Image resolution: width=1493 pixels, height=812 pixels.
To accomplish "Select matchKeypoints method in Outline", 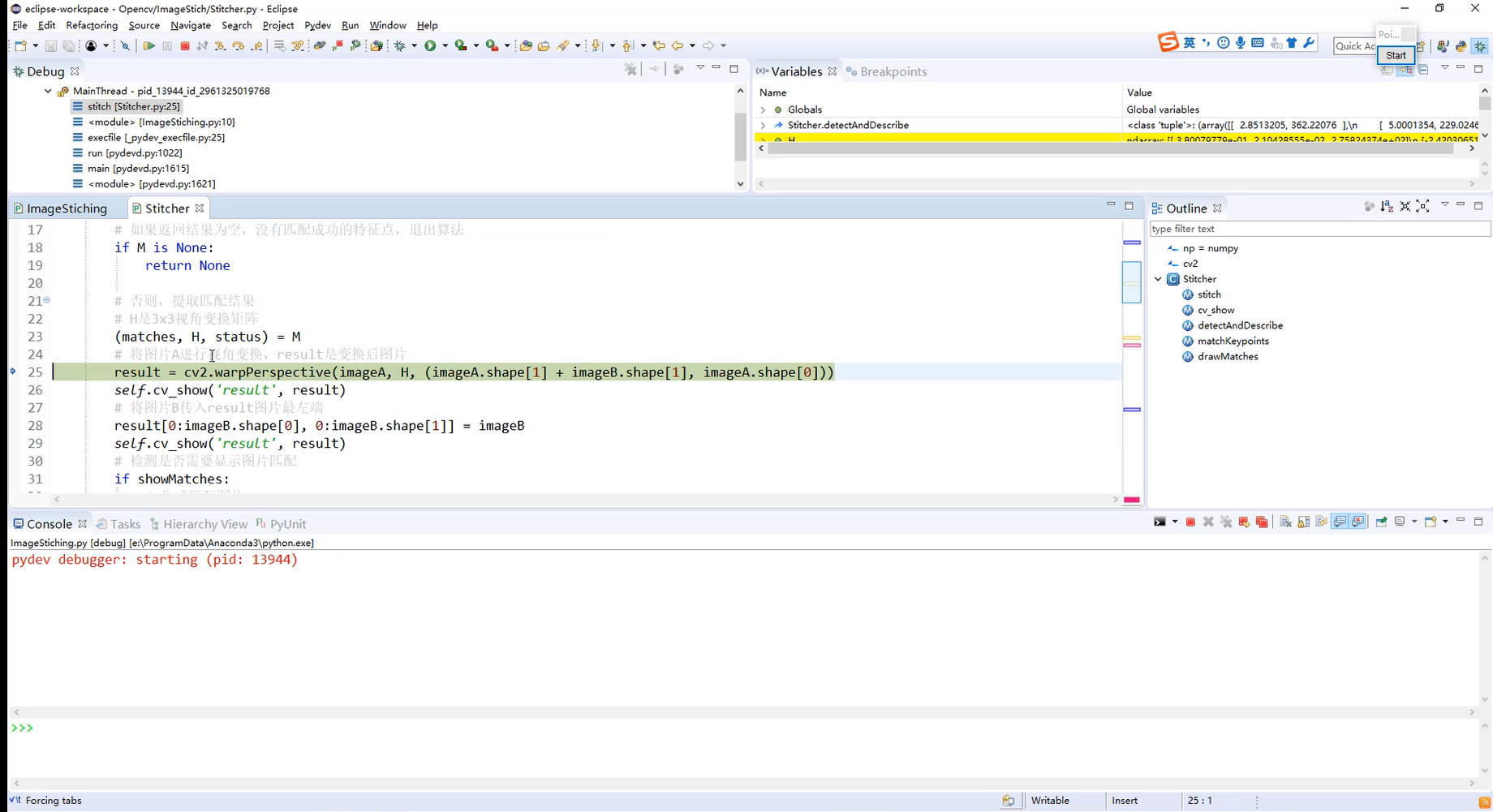I will [1225, 341].
